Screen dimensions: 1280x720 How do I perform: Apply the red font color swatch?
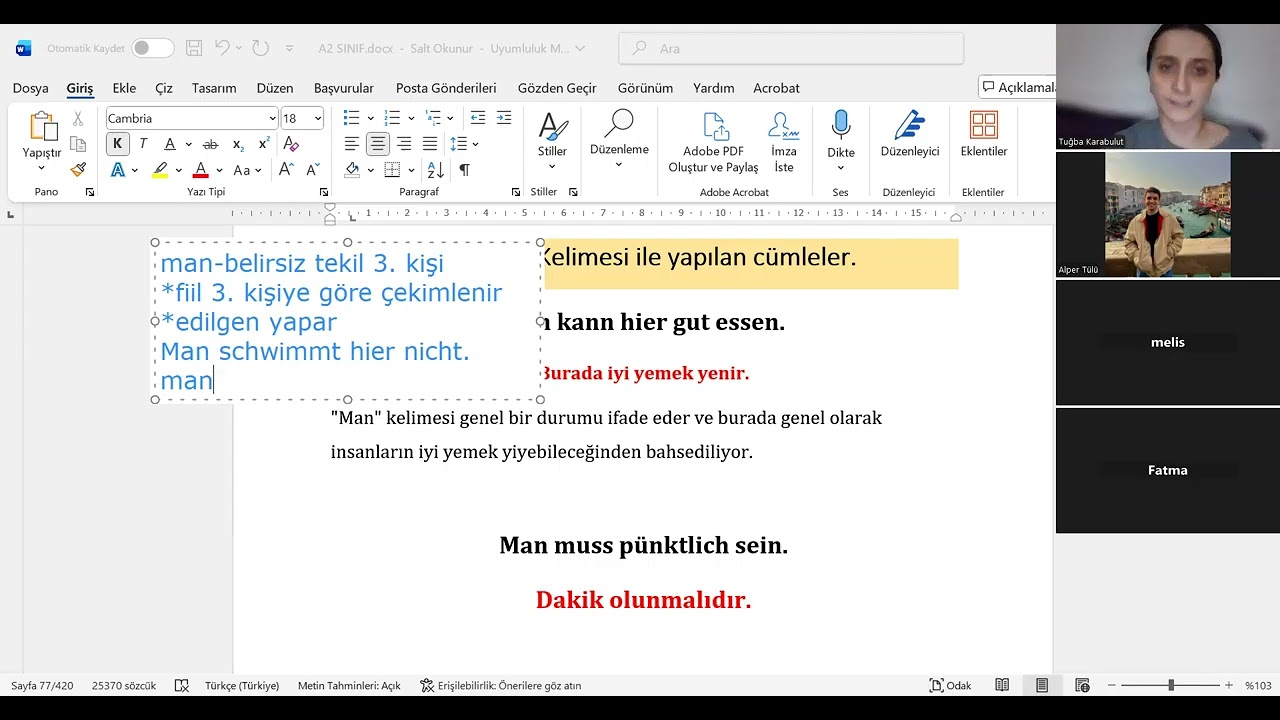(x=200, y=170)
